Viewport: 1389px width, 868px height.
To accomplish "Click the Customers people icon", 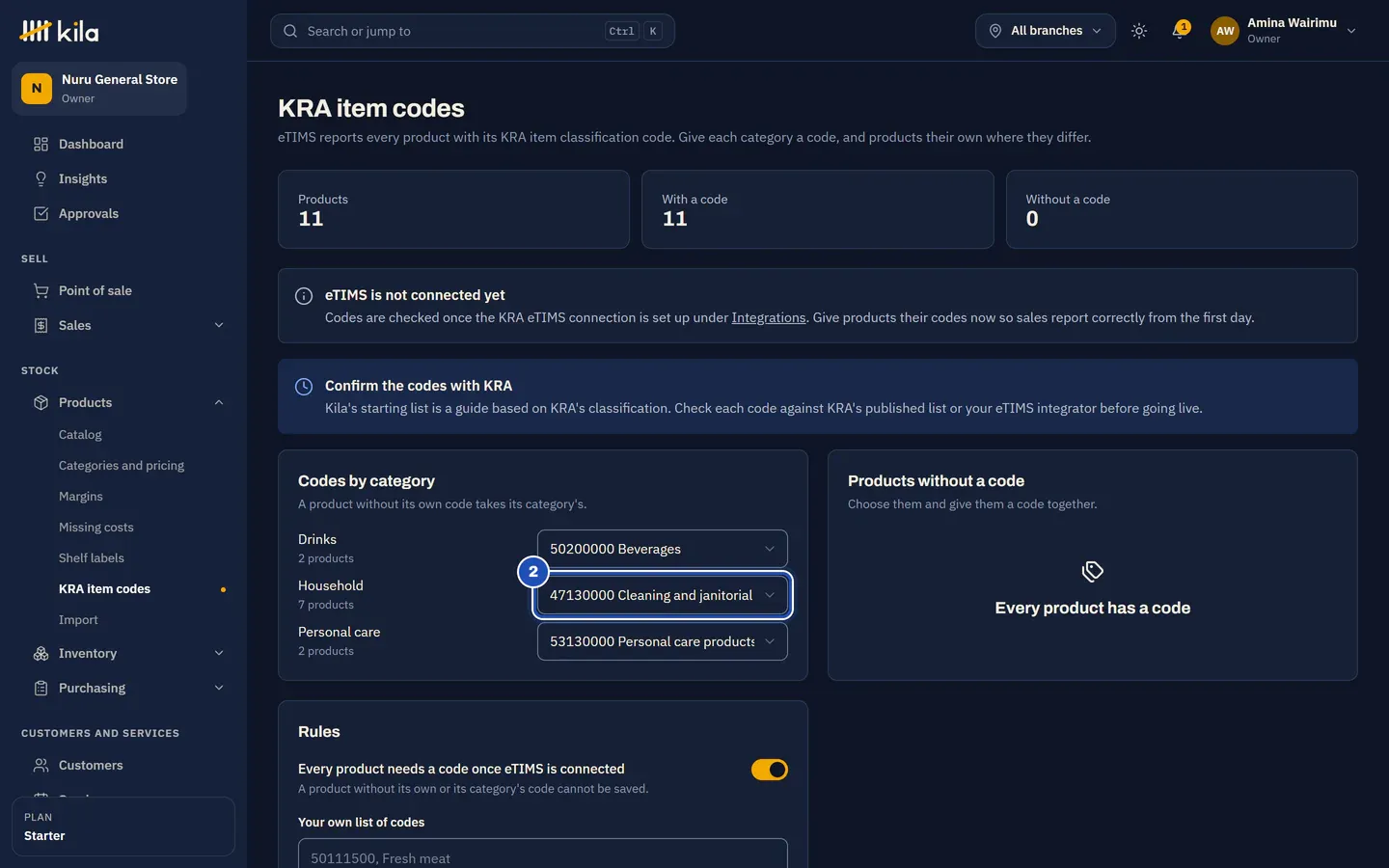I will [x=41, y=765].
